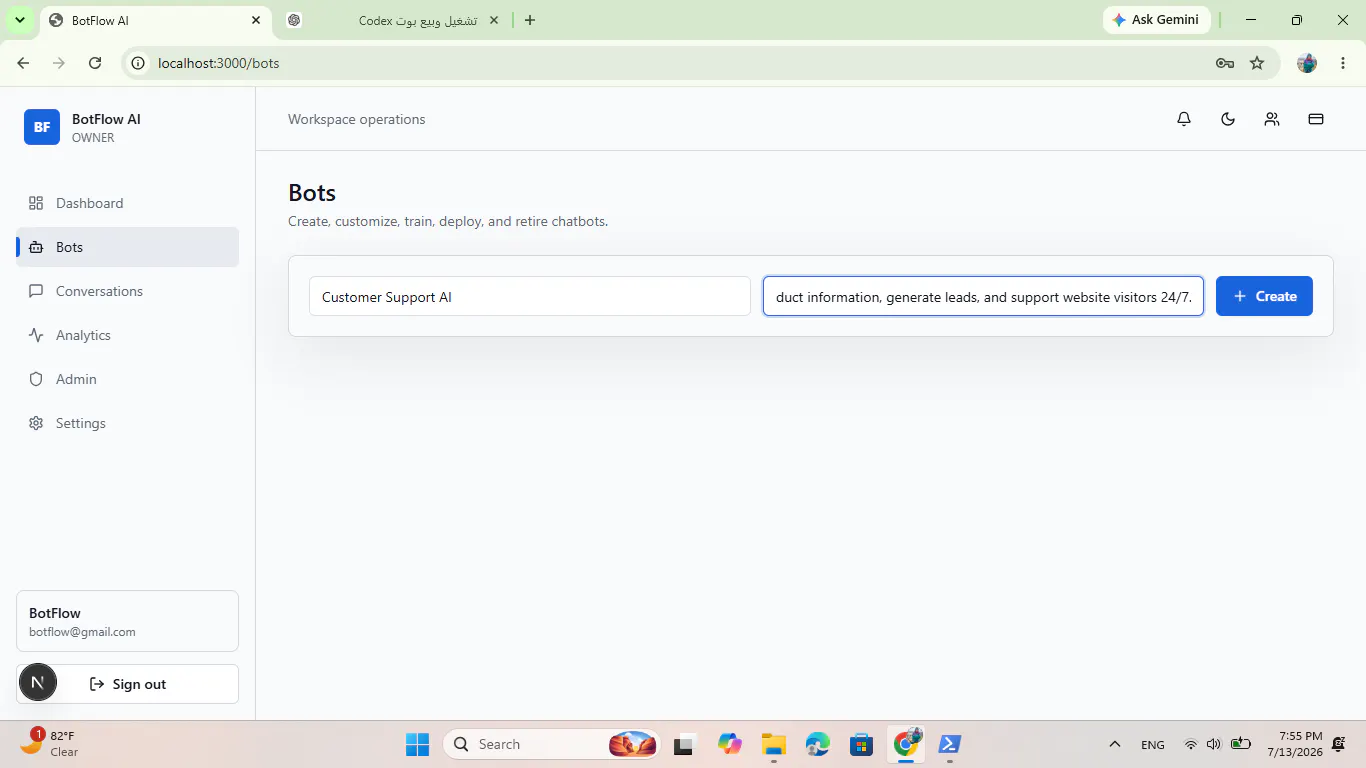Open the team members people icon

tap(1272, 119)
